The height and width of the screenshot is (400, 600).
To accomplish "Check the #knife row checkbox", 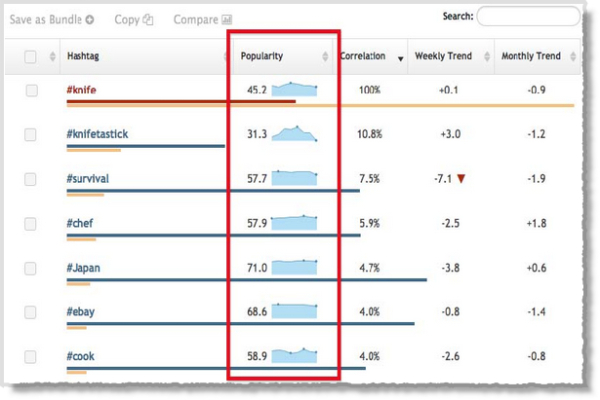I will [31, 90].
